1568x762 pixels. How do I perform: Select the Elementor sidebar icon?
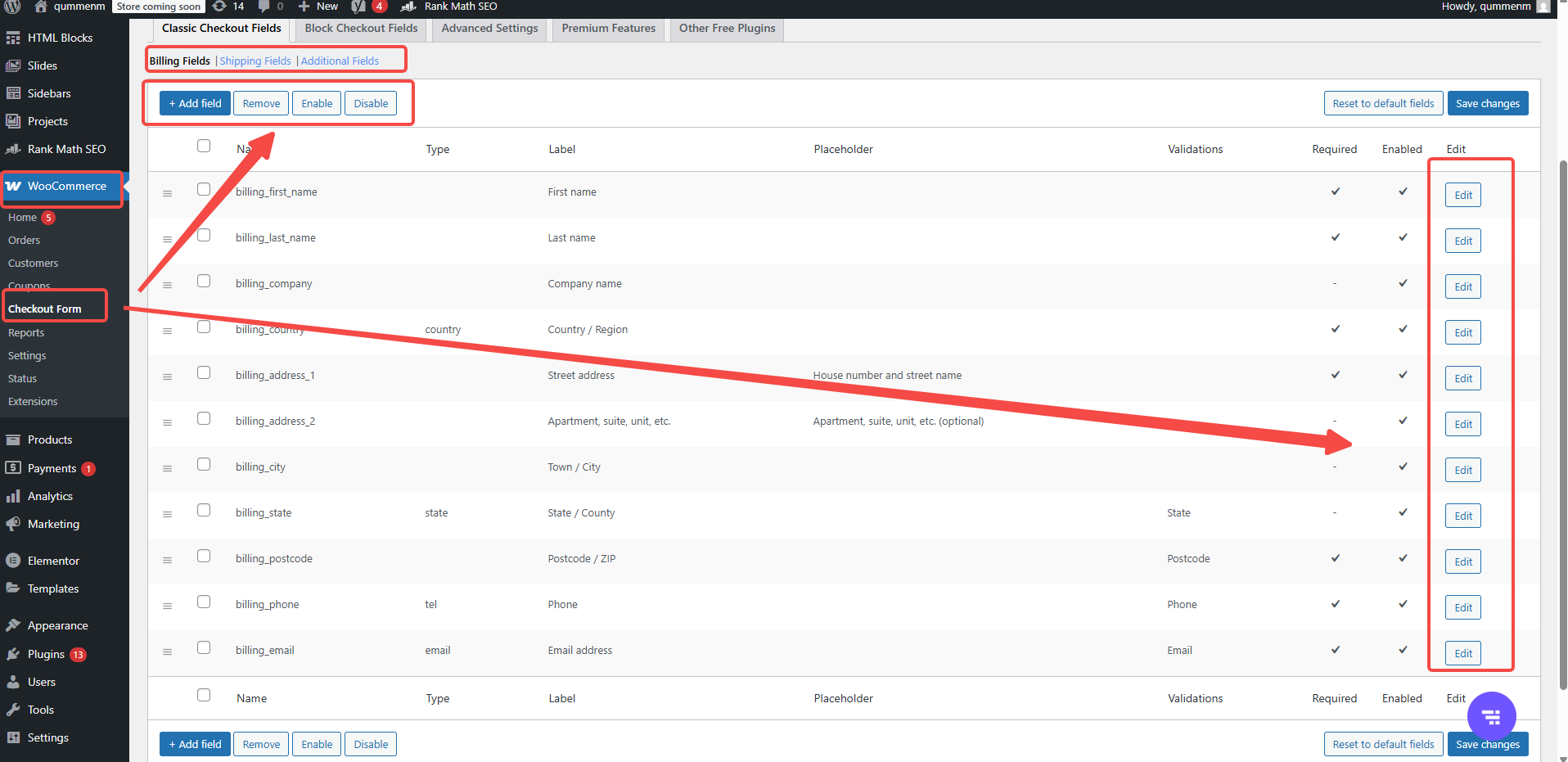click(x=14, y=560)
